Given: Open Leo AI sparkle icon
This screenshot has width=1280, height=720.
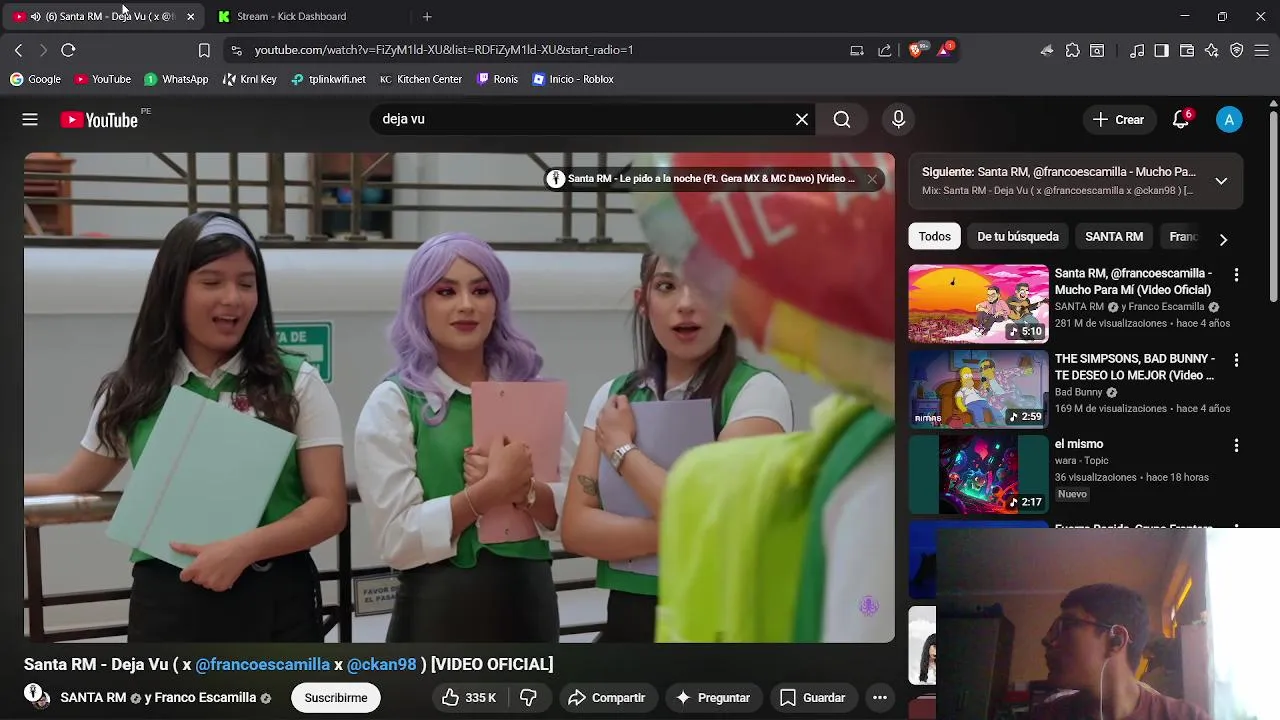Looking at the screenshot, I should 1212,50.
